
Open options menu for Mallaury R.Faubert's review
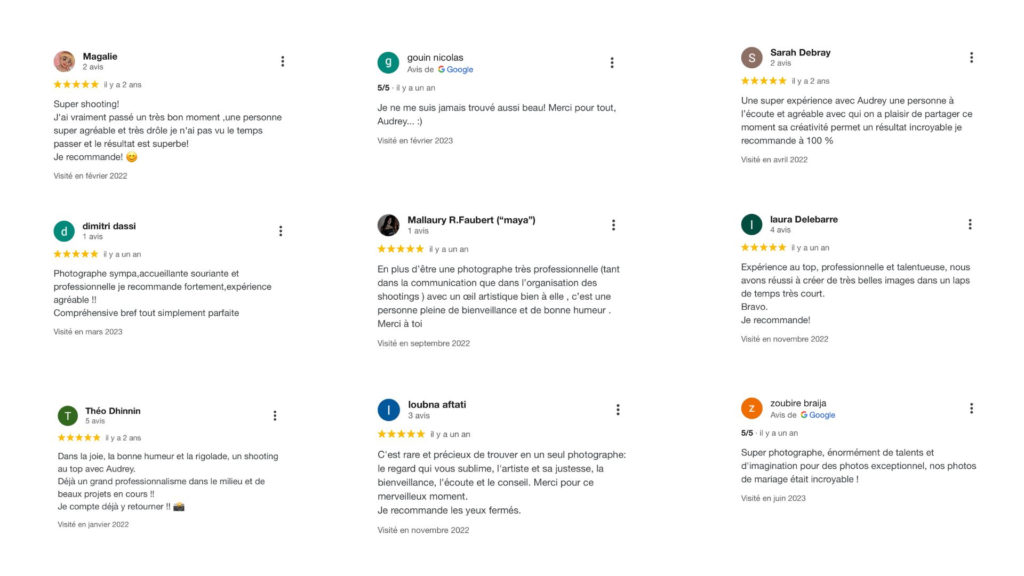[612, 225]
